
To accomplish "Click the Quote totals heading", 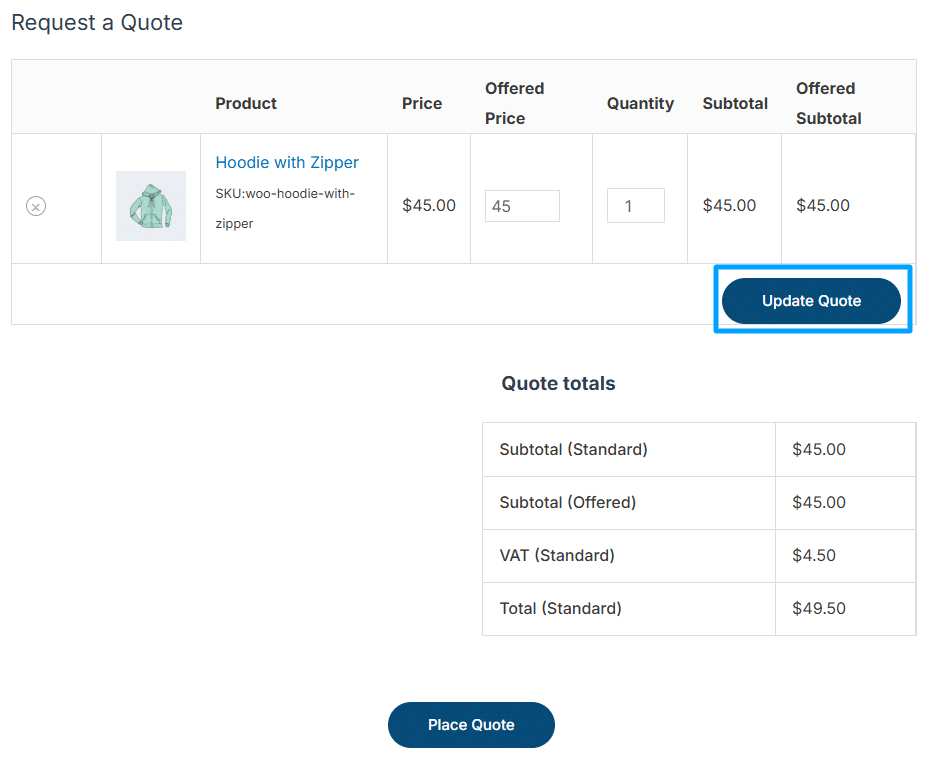I will point(558,383).
